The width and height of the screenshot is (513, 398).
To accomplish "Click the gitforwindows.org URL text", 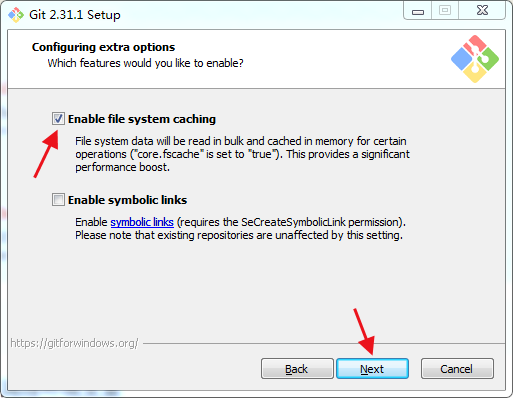I will pyautogui.click(x=74, y=343).
